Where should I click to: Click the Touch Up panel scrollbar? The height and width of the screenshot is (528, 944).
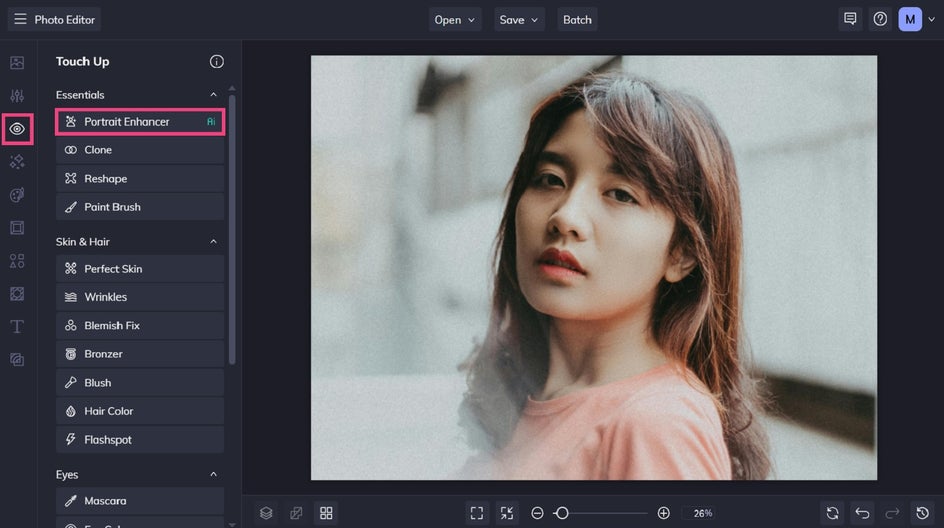click(232, 228)
